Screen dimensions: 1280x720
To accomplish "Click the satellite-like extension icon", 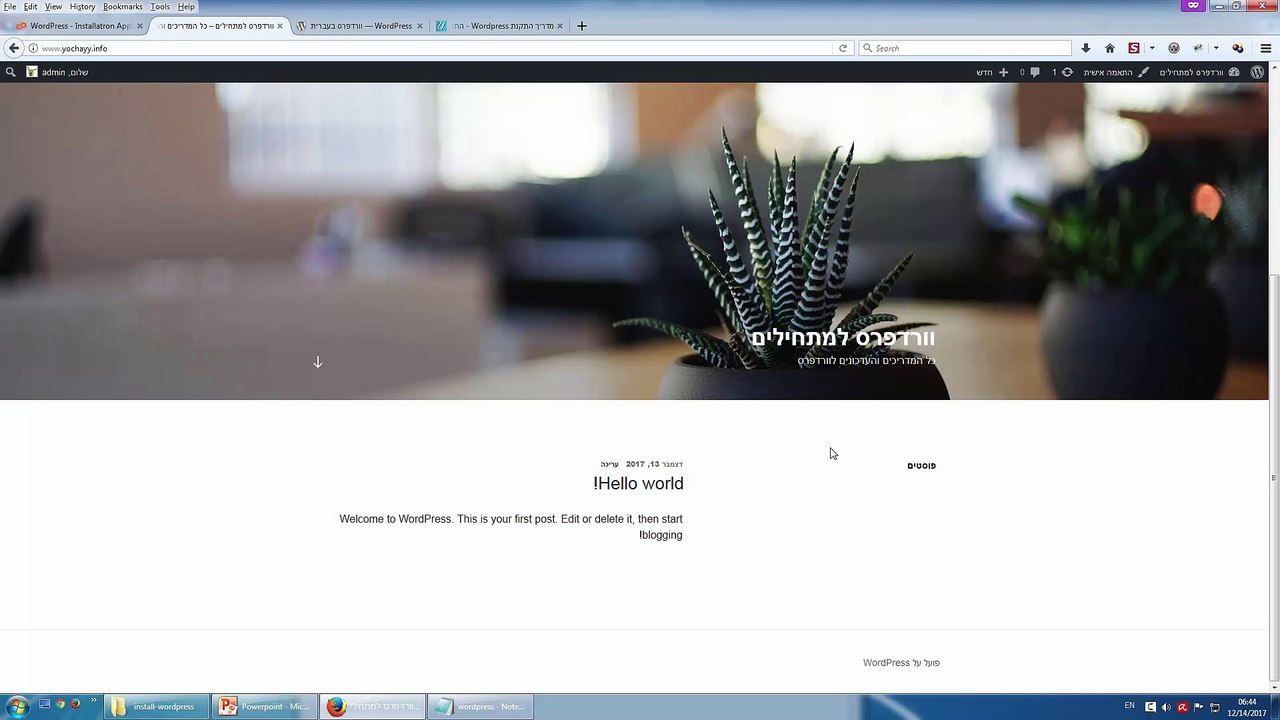I will (1198, 48).
